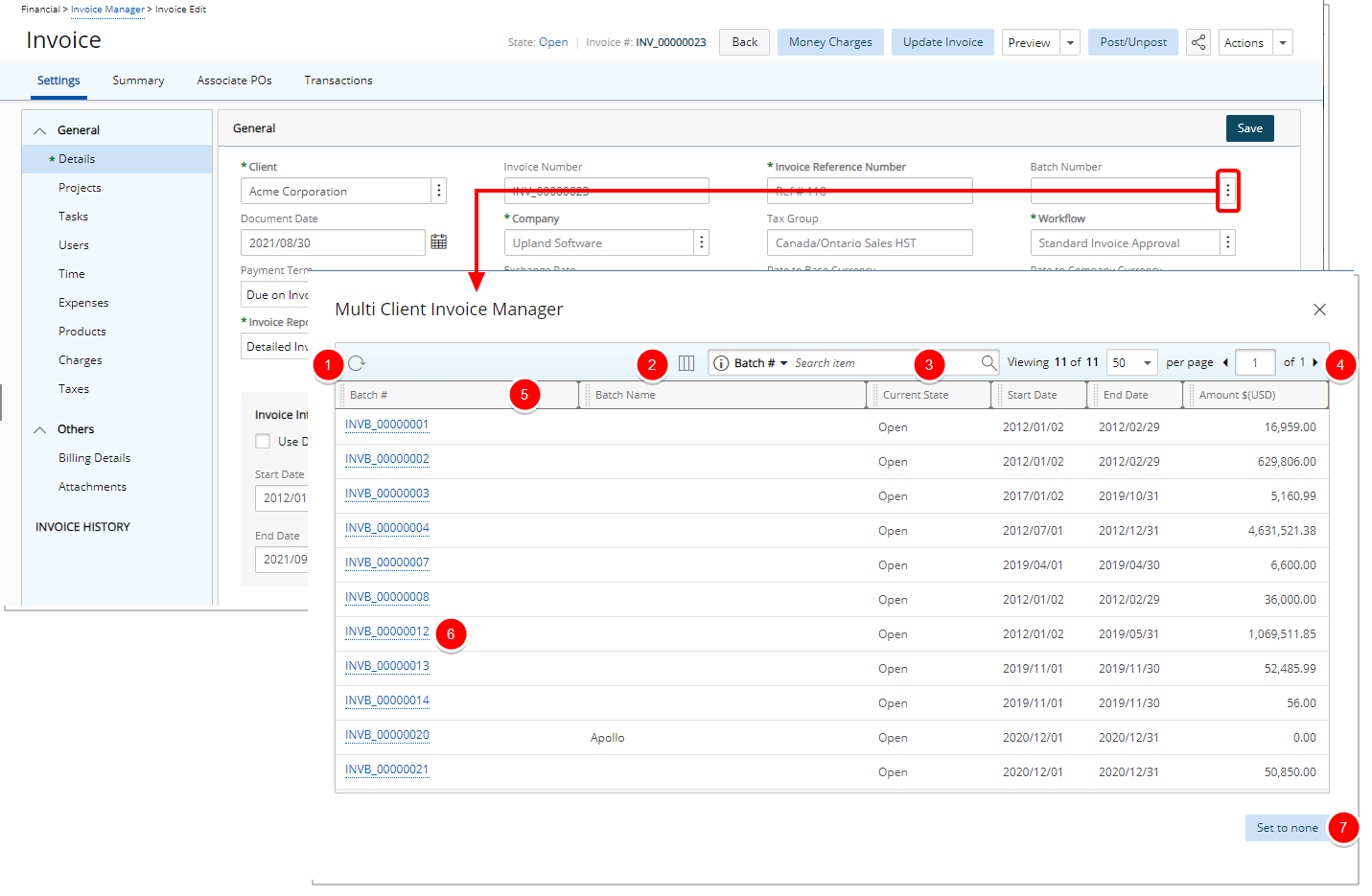Open batch INVB_00000004 link
Image resolution: width=1372 pixels, height=896 pixels.
(387, 528)
